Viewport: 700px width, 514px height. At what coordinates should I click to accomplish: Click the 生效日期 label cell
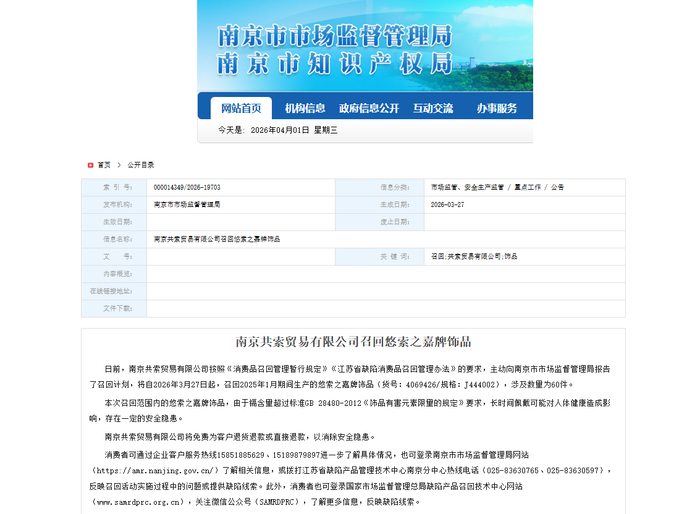click(x=114, y=222)
